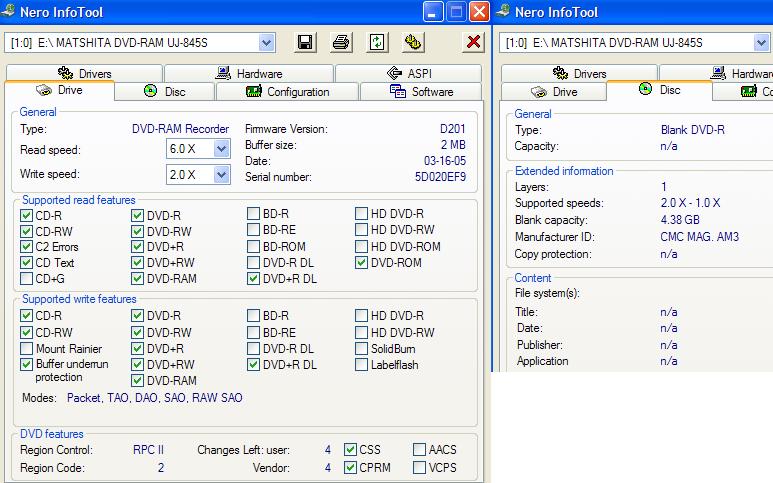Check the Labelflash checkbox
Screen dimensions: 773x483
coord(361,365)
